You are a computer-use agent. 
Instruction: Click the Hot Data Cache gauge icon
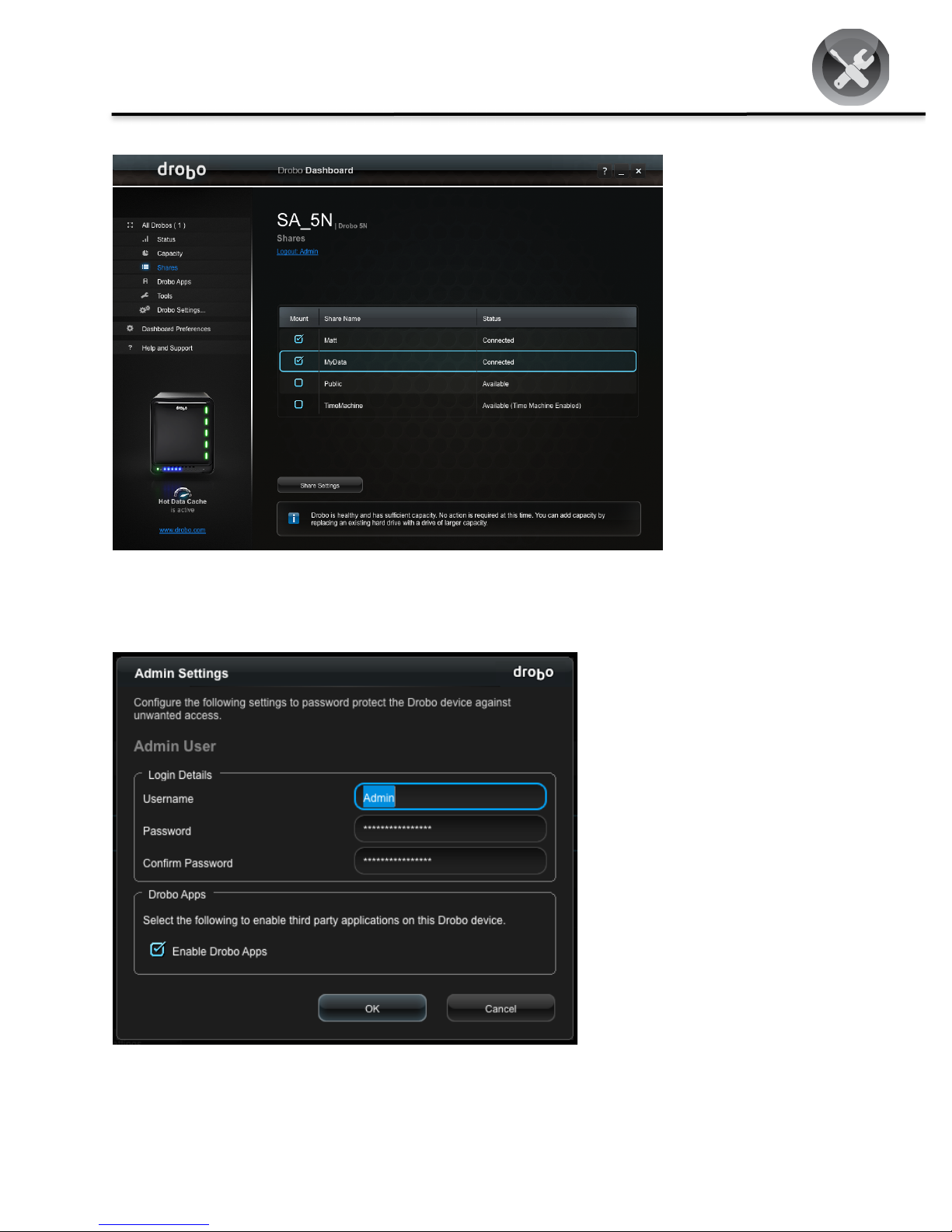(183, 493)
